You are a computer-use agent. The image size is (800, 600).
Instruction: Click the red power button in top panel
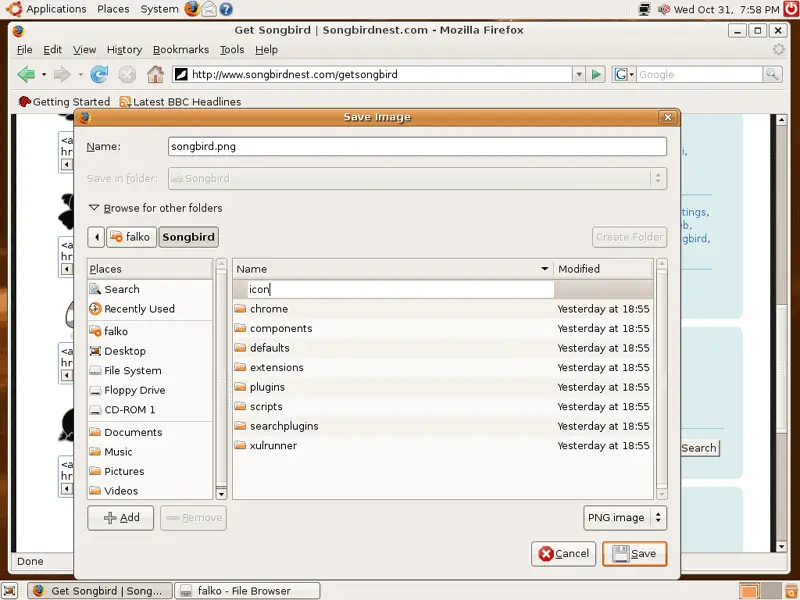click(x=791, y=9)
